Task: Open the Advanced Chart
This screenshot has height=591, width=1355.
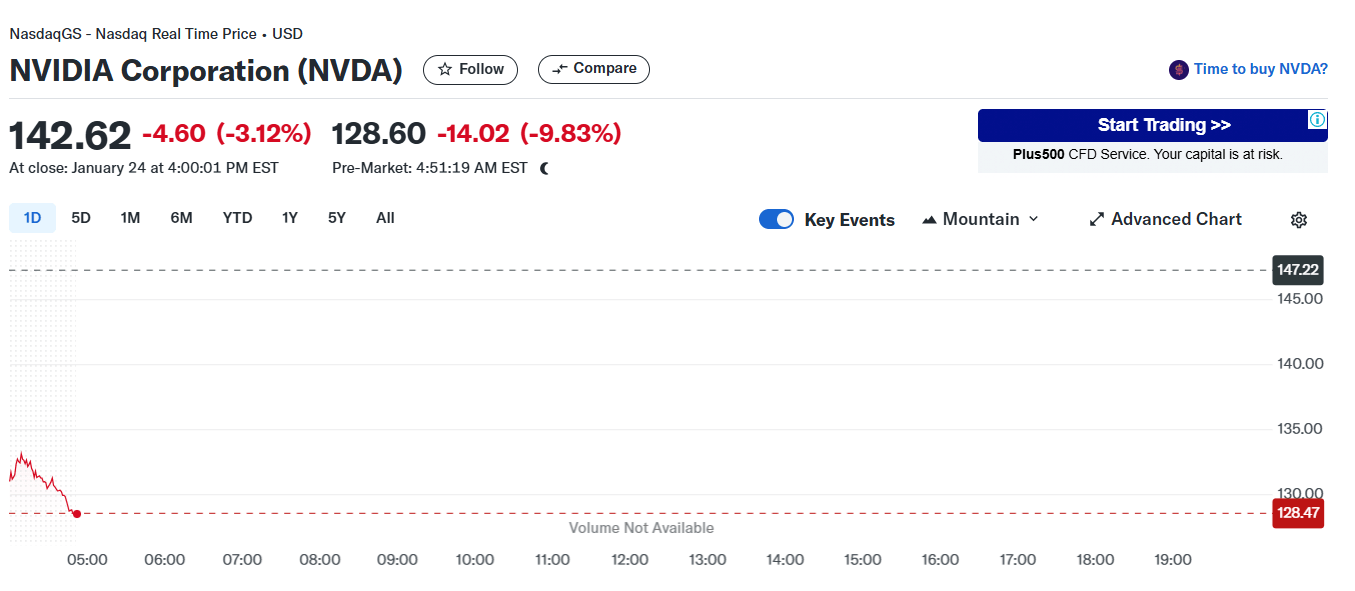Action: pos(1165,219)
